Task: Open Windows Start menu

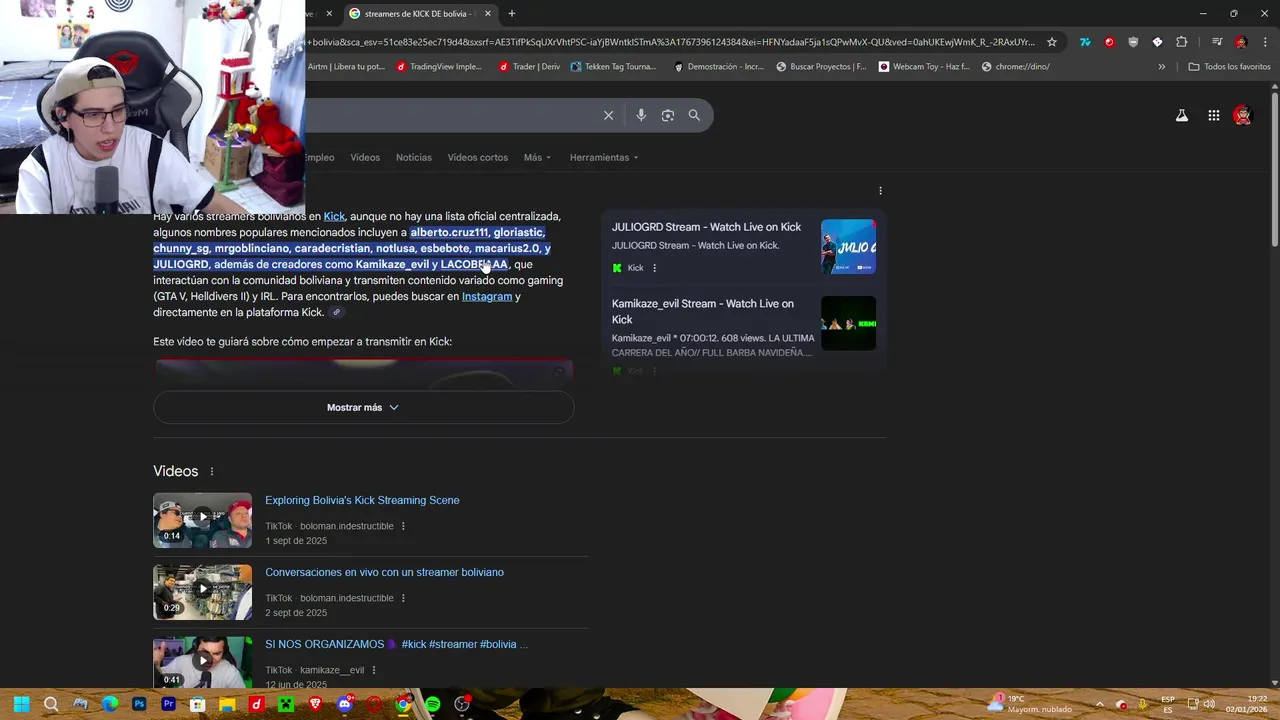Action: coord(21,704)
